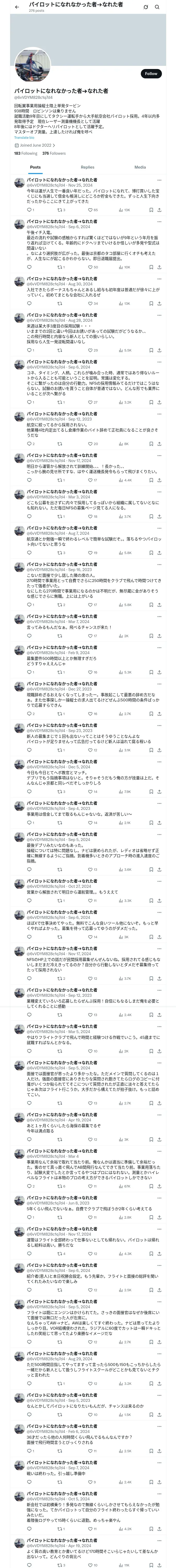Switch to the Replies tab

(x=87, y=167)
